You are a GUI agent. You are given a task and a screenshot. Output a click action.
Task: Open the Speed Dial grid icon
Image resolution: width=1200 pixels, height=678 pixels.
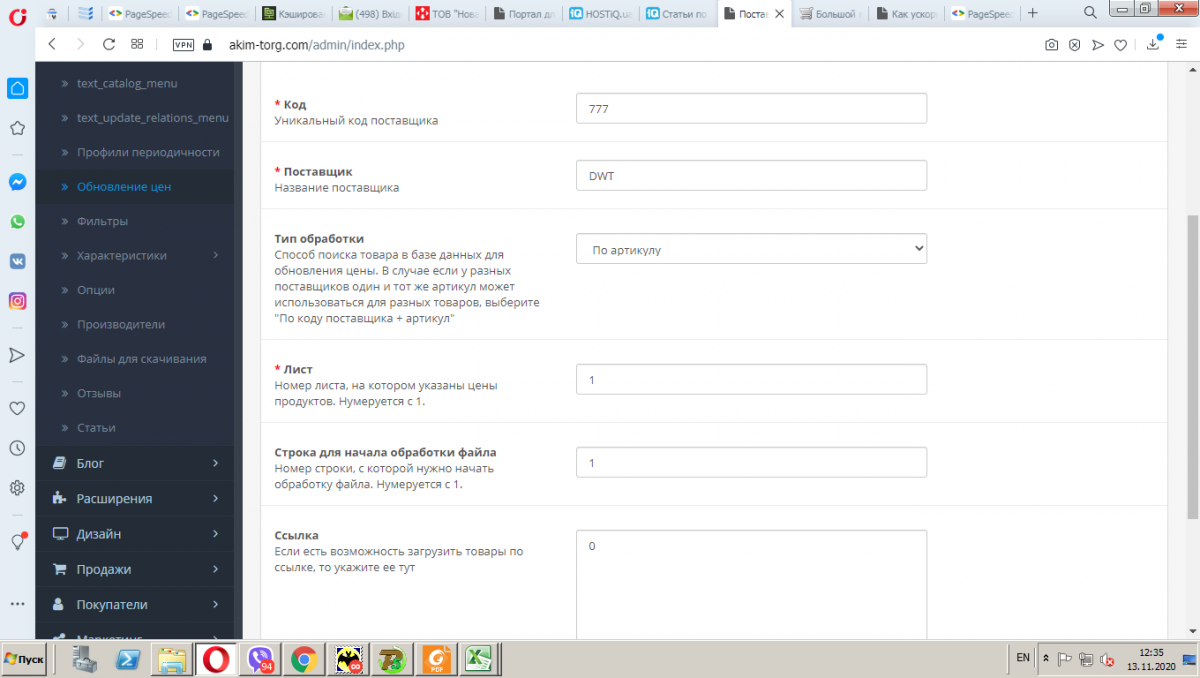coord(137,45)
